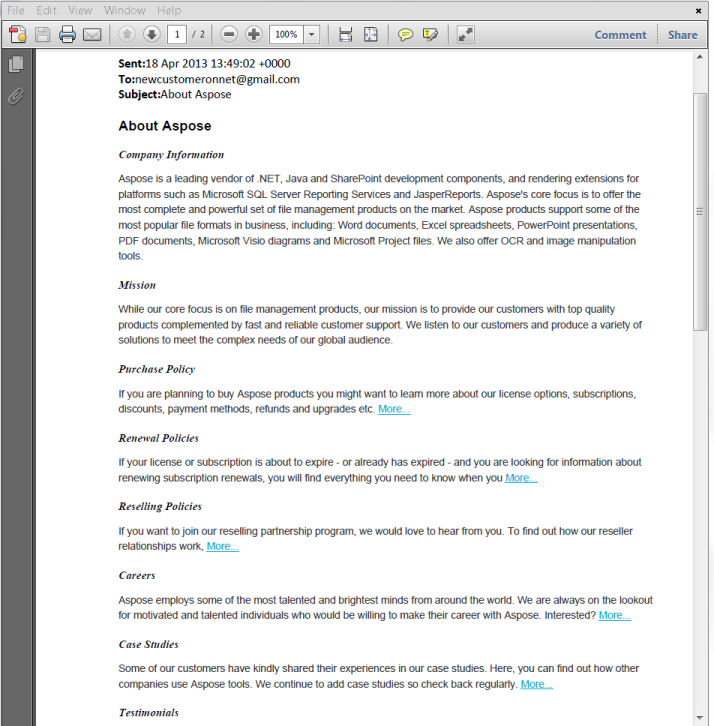Screen dimensions: 714x726
Task: Select the scrolling page width fit icon
Action: point(345,35)
